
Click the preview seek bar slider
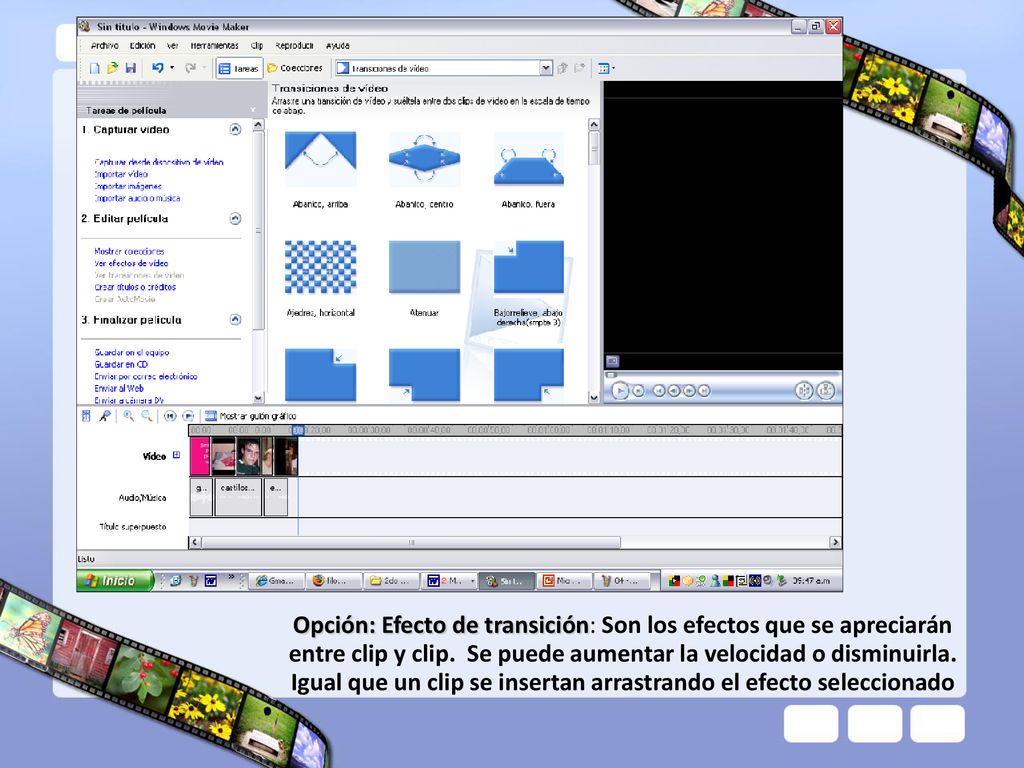(x=611, y=375)
